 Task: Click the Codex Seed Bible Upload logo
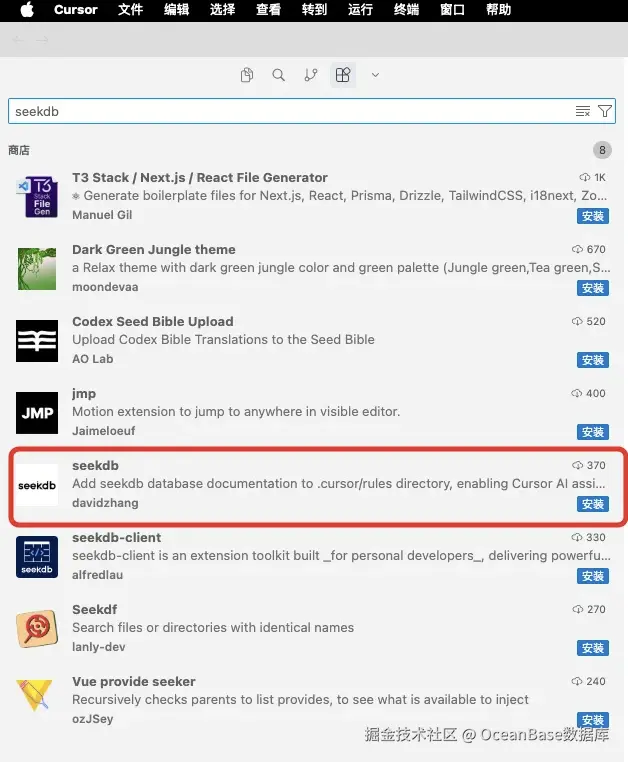[x=37, y=341]
